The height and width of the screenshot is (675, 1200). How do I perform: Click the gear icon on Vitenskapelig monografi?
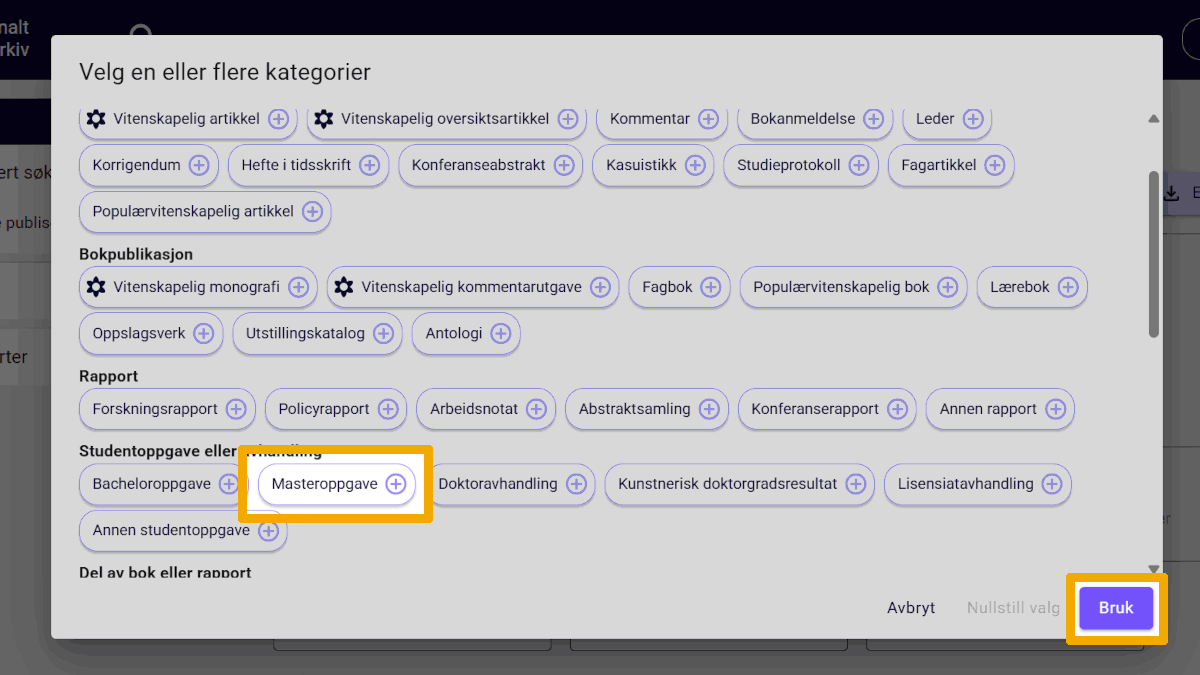pyautogui.click(x=96, y=287)
